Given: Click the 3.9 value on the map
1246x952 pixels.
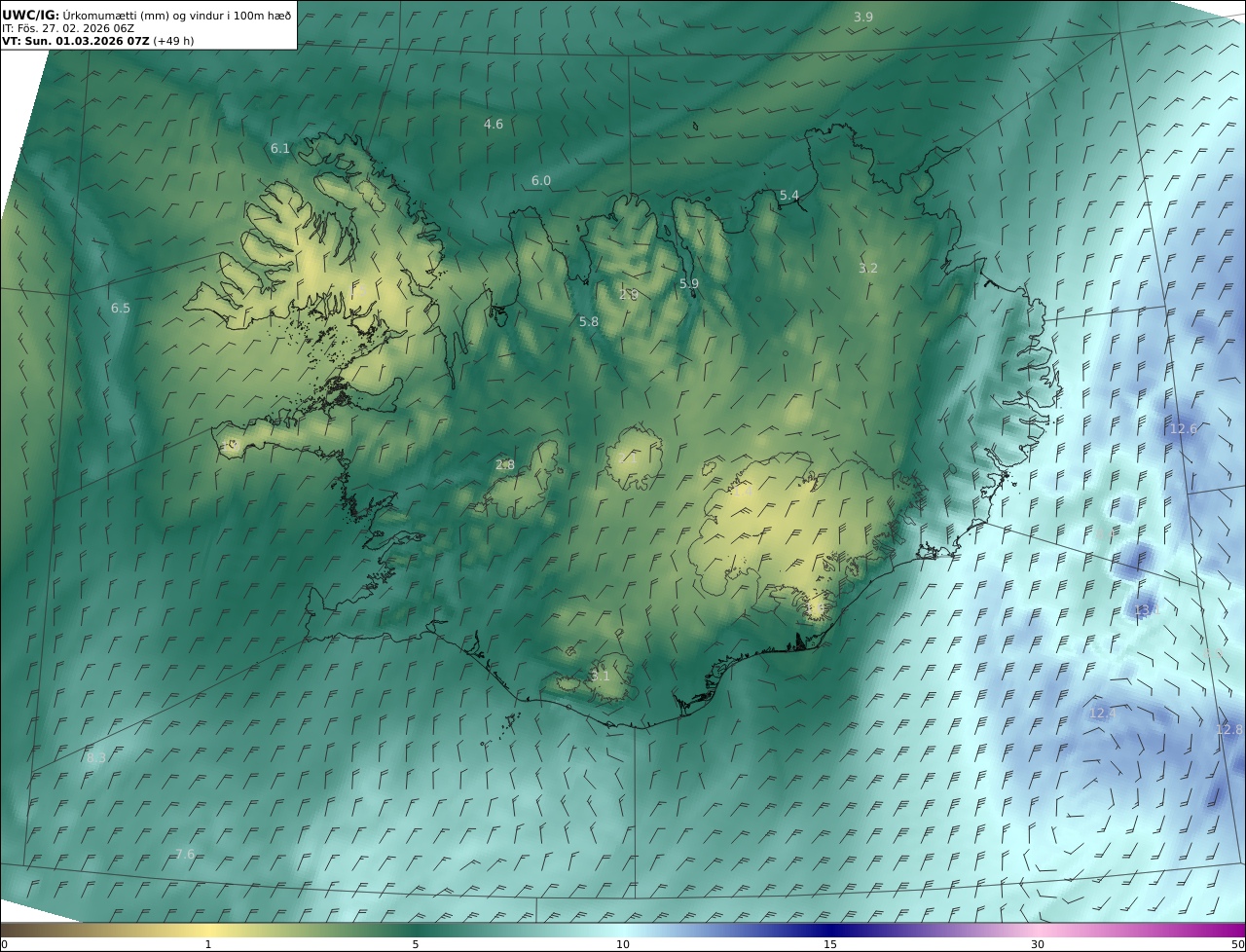Looking at the screenshot, I should pos(863,18).
